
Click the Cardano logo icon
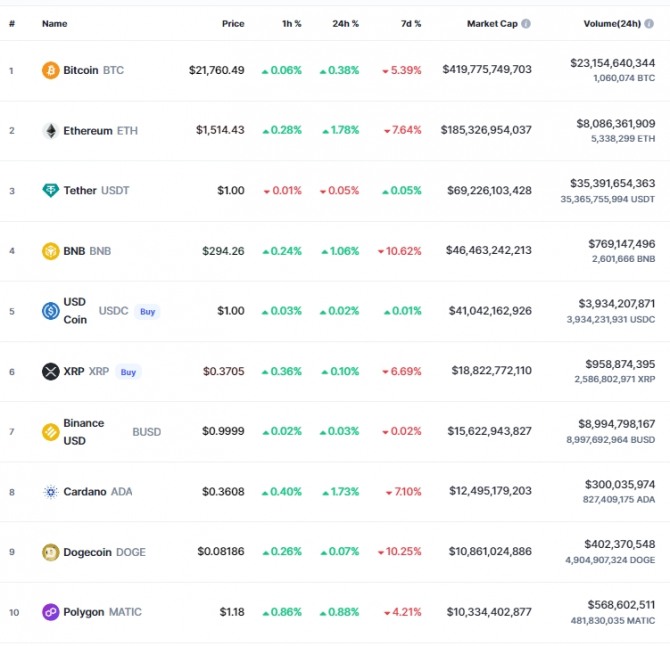point(50,492)
